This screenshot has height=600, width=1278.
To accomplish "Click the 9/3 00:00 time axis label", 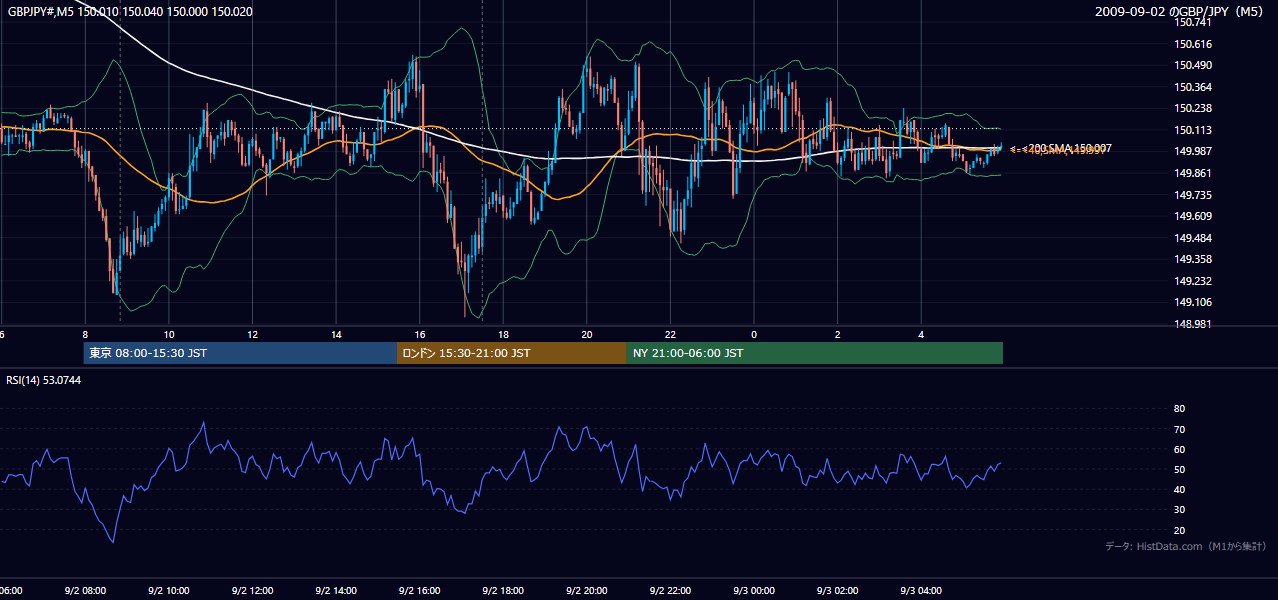I will (x=753, y=591).
